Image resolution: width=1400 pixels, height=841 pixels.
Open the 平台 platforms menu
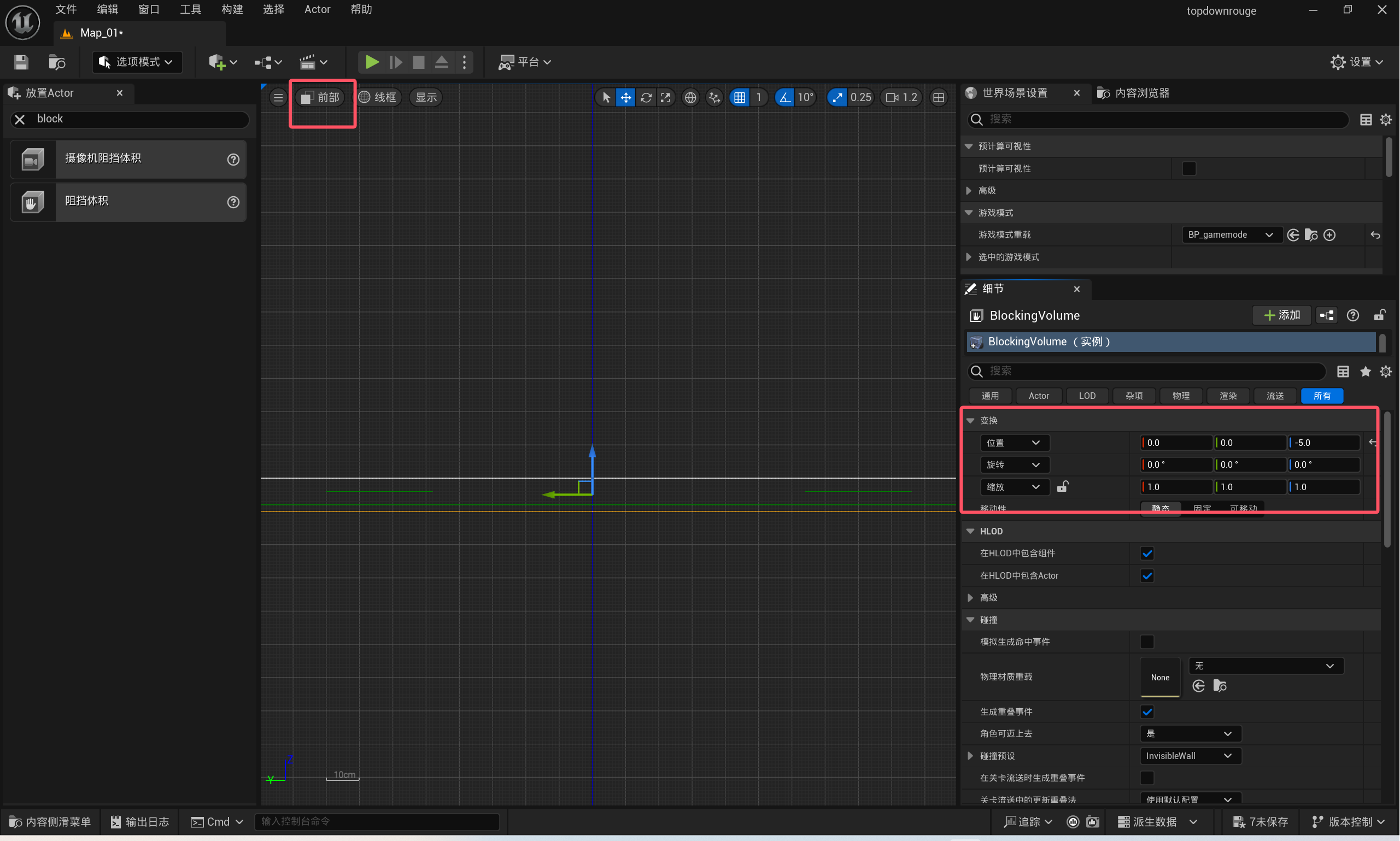click(x=524, y=62)
